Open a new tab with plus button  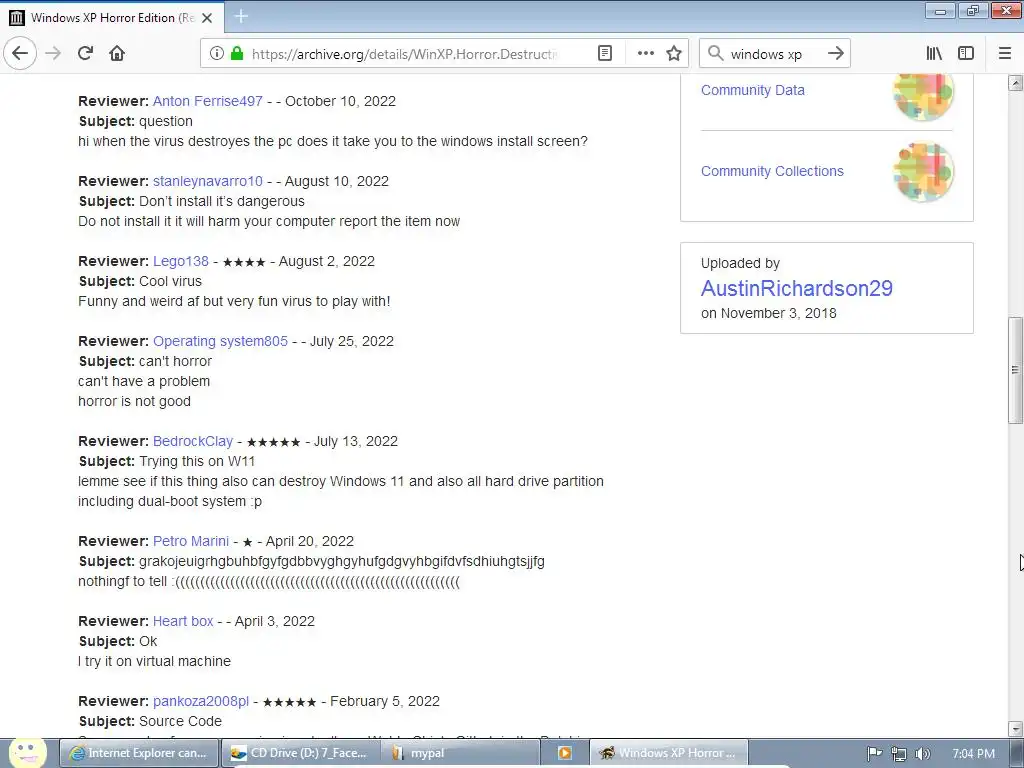(241, 17)
